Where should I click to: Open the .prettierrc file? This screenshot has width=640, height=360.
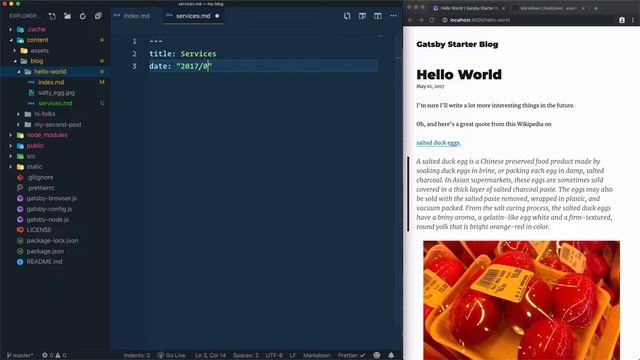click(x=40, y=188)
